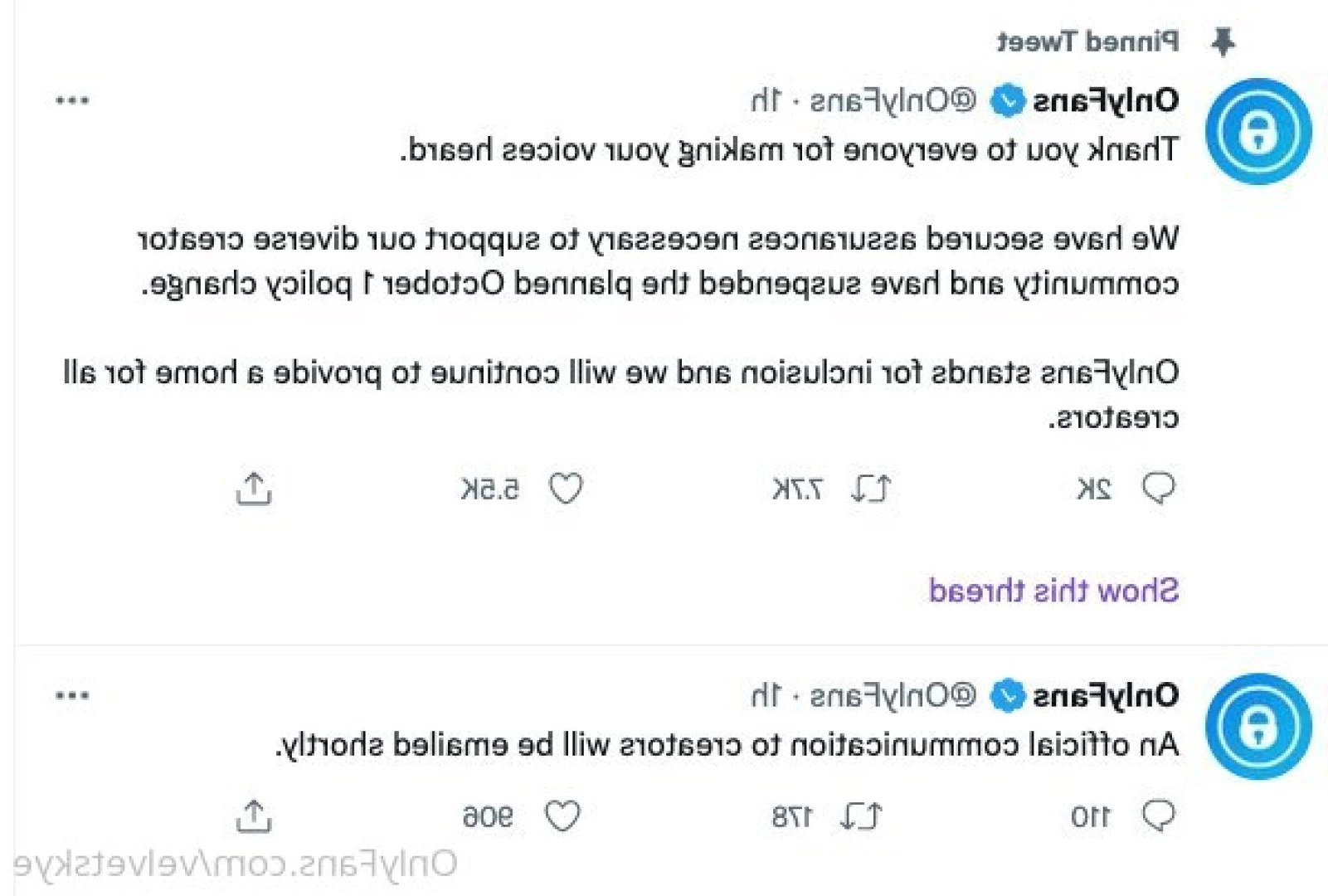
Task: Retweet the second tweet with 178 retweets
Action: tap(861, 816)
